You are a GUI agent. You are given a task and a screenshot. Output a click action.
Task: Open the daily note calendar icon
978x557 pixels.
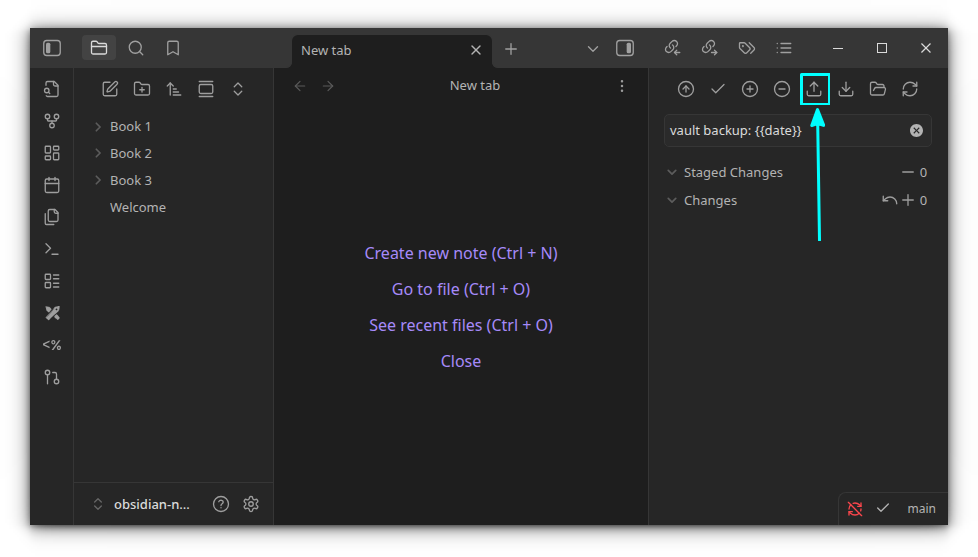coord(52,185)
